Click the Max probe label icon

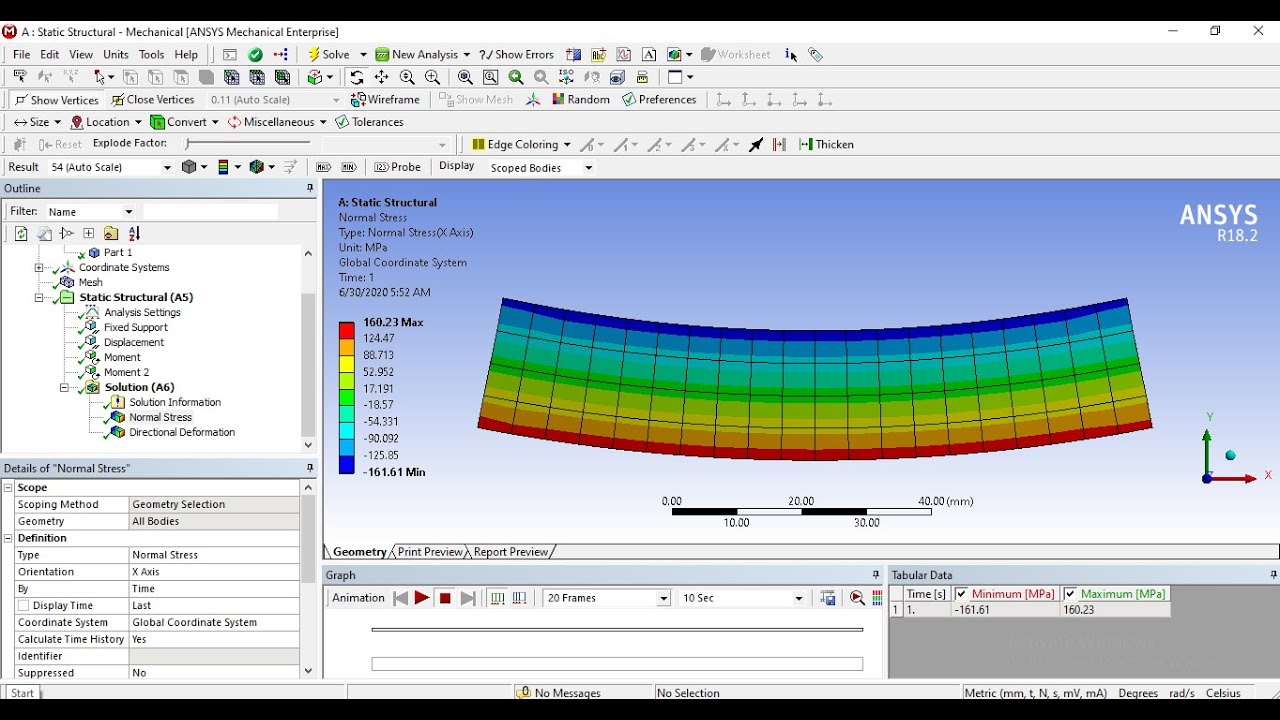tap(324, 167)
